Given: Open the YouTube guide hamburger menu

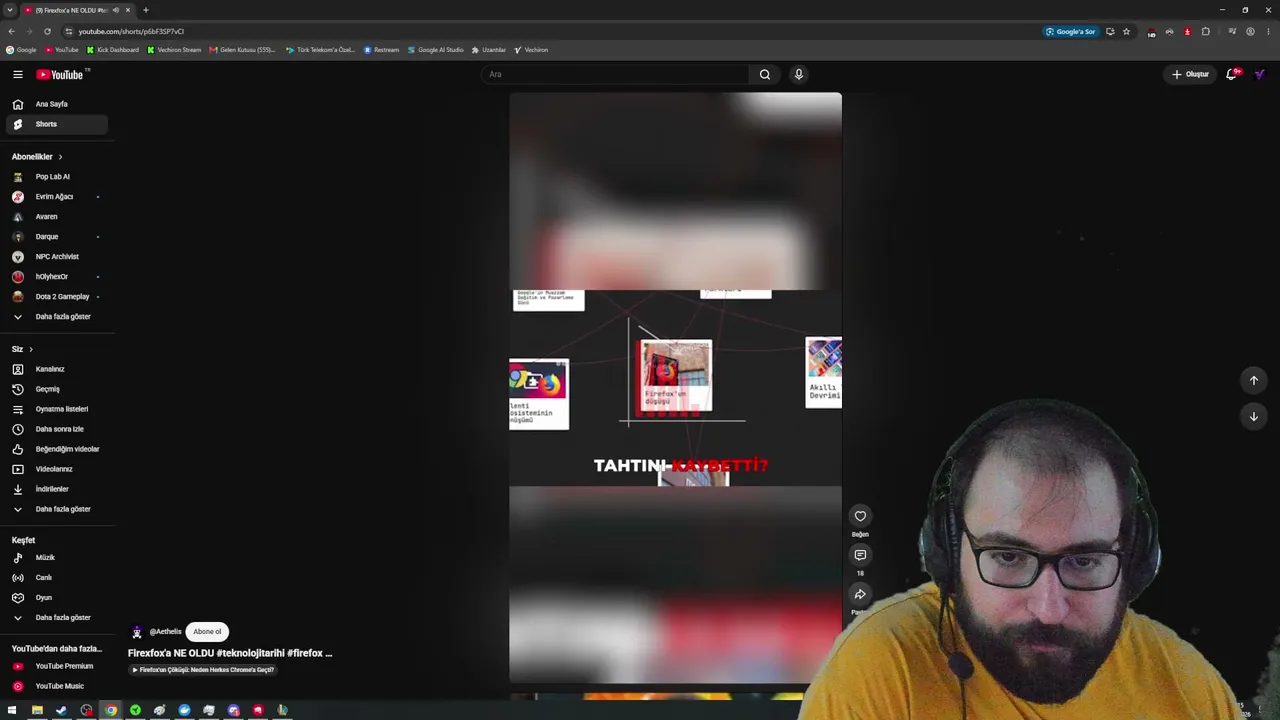Looking at the screenshot, I should pos(18,74).
